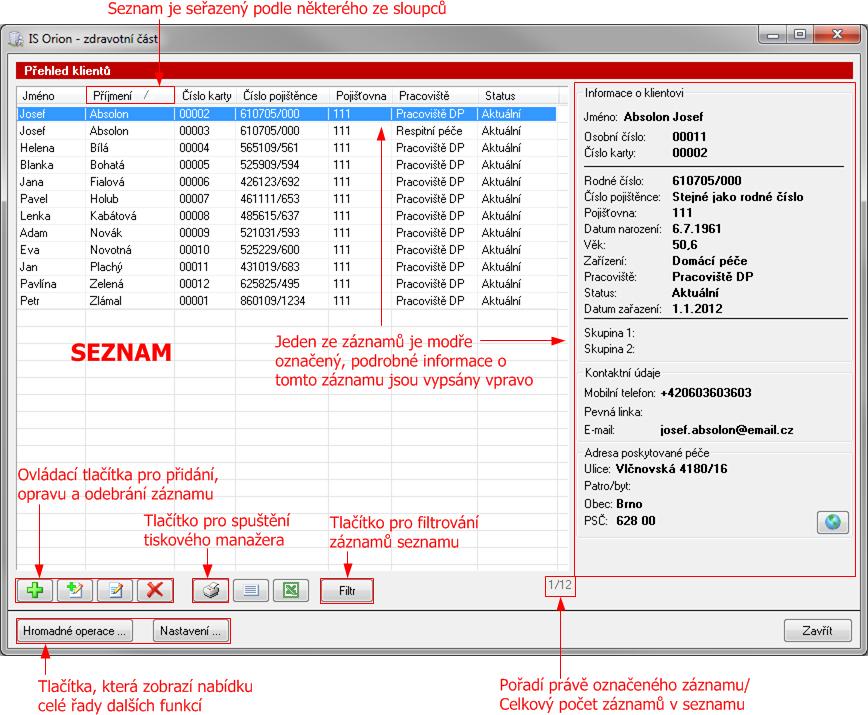868x715 pixels.
Task: Open the Nastavení ... button
Action: pyautogui.click(x=190, y=631)
